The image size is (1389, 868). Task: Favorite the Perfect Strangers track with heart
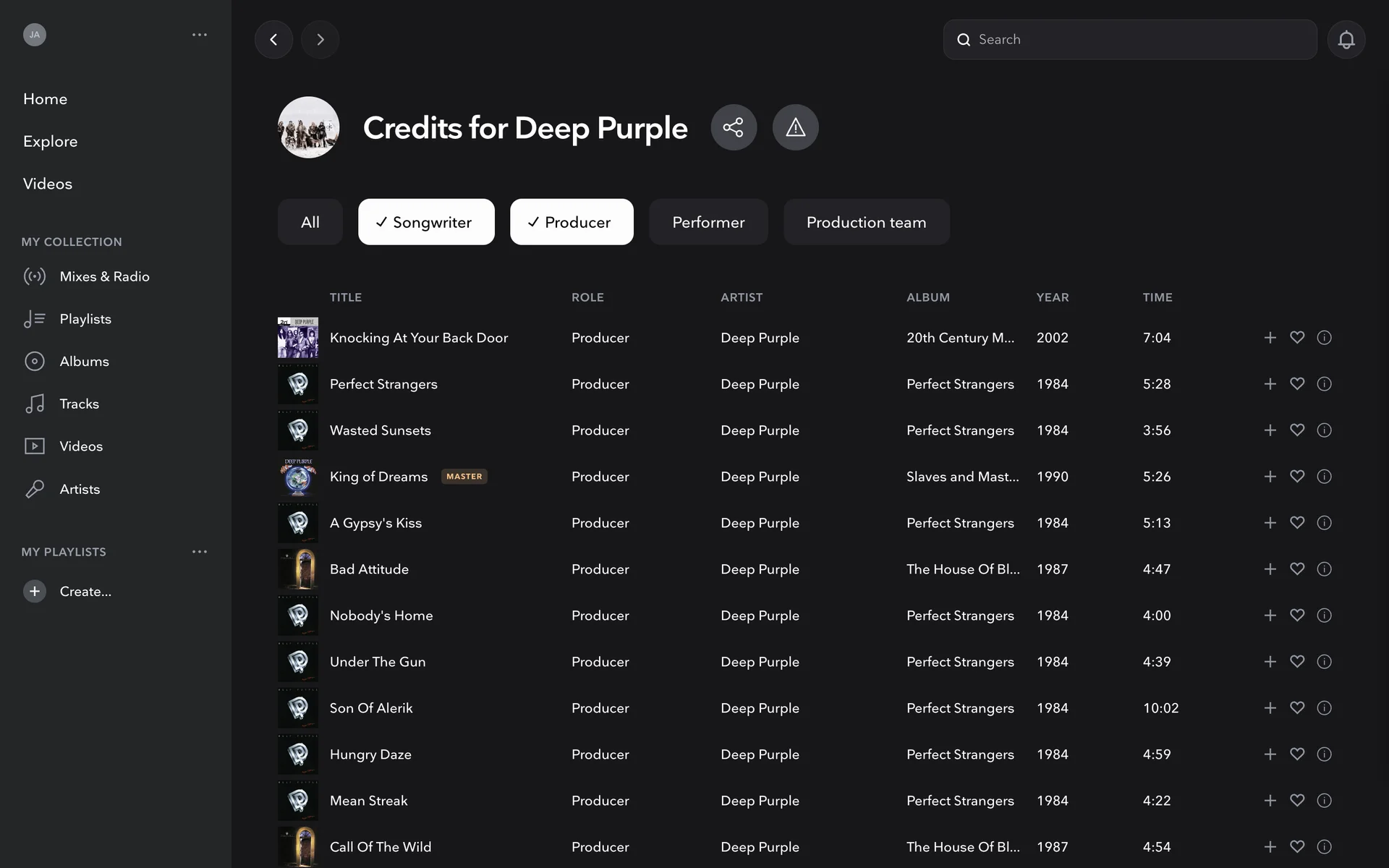pyautogui.click(x=1297, y=384)
